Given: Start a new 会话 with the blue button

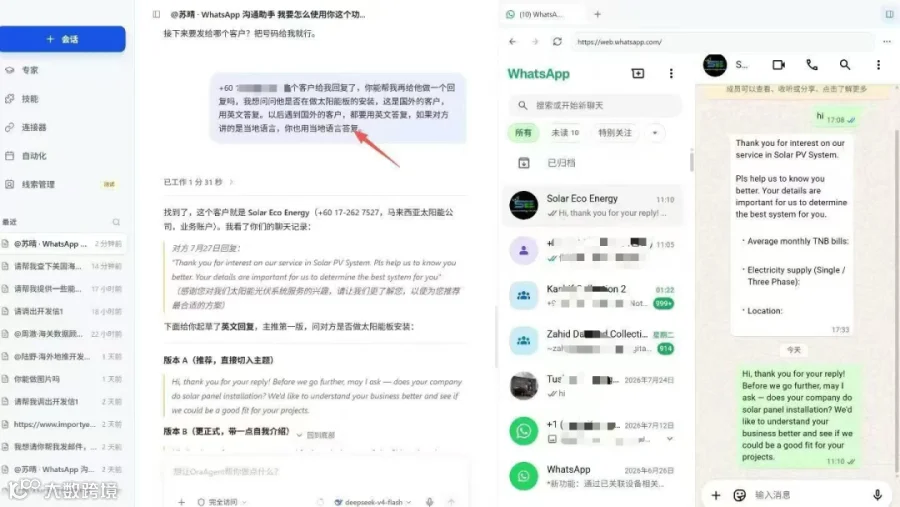Looking at the screenshot, I should click(x=63, y=39).
